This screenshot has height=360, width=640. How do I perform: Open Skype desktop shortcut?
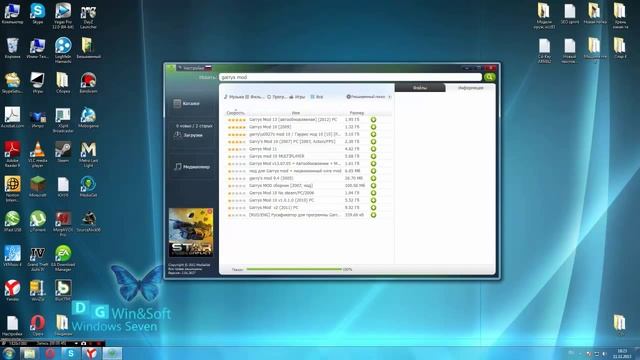pos(38,13)
